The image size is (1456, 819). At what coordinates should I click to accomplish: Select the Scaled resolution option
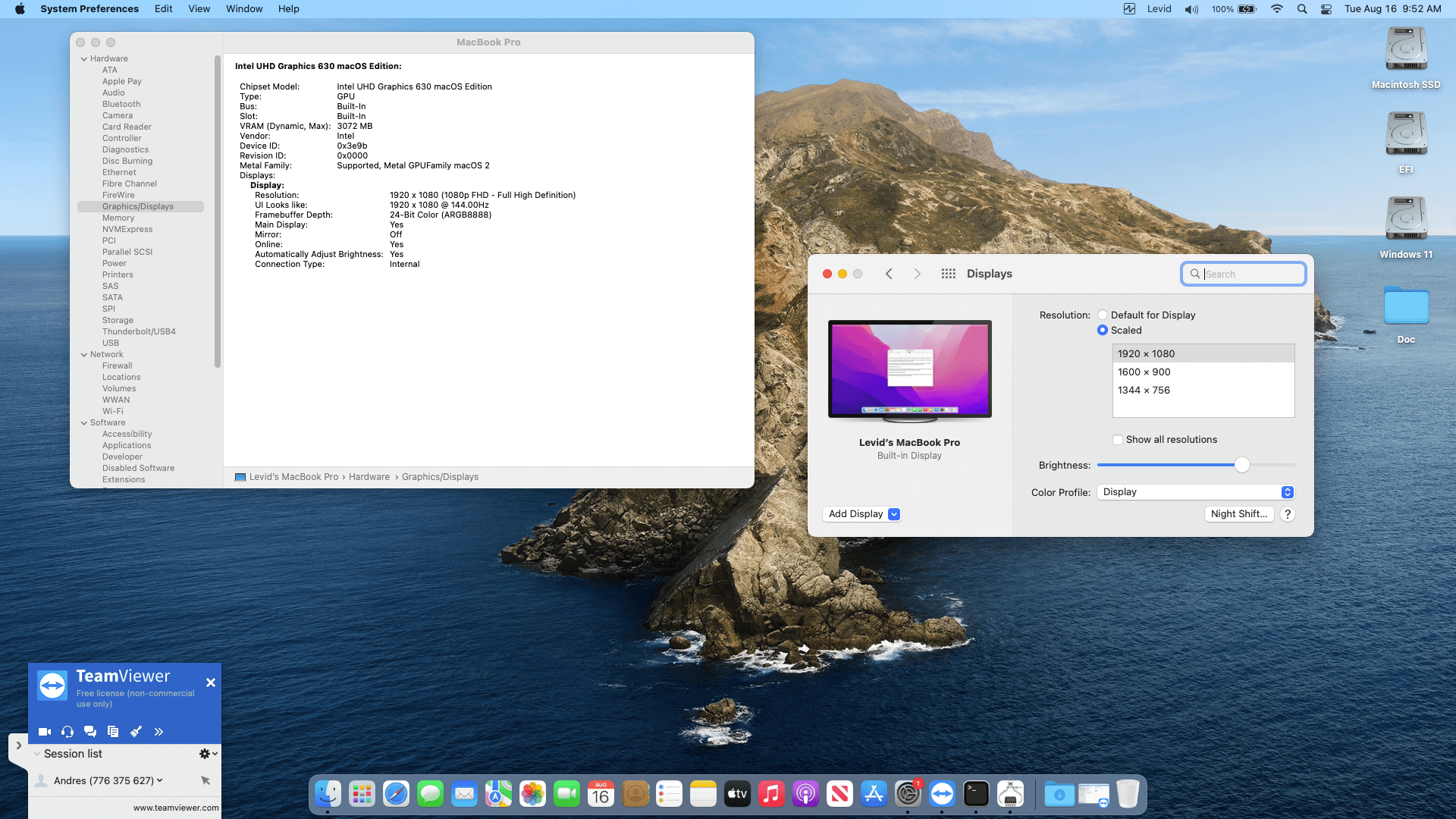pos(1102,331)
